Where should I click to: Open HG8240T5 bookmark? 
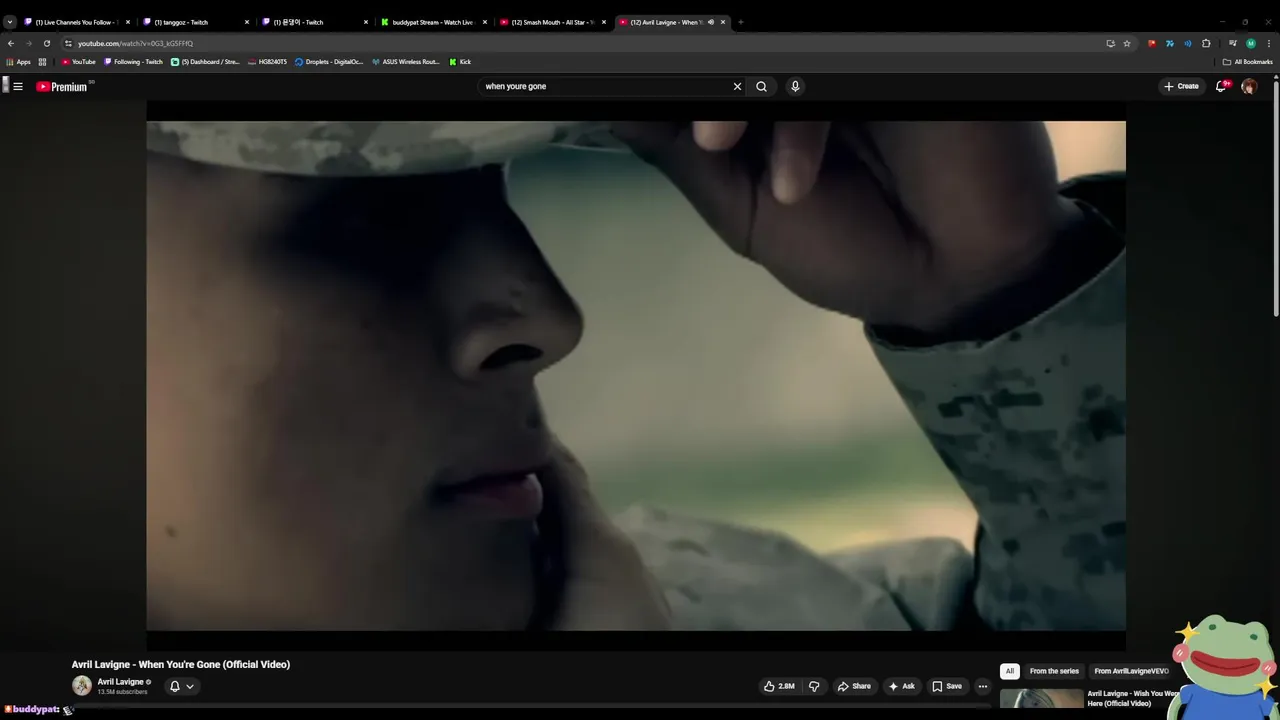pos(267,62)
